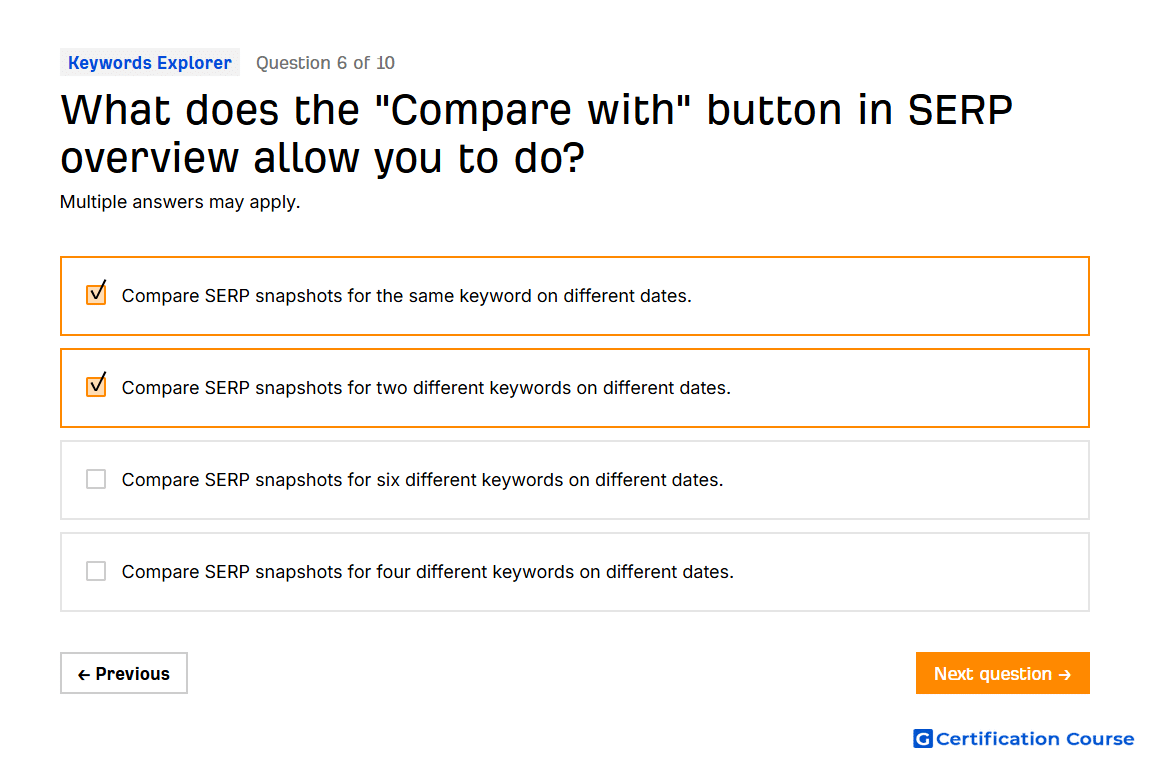1150x758 pixels.
Task: Check the four different keywords checkbox
Action: tap(96, 571)
